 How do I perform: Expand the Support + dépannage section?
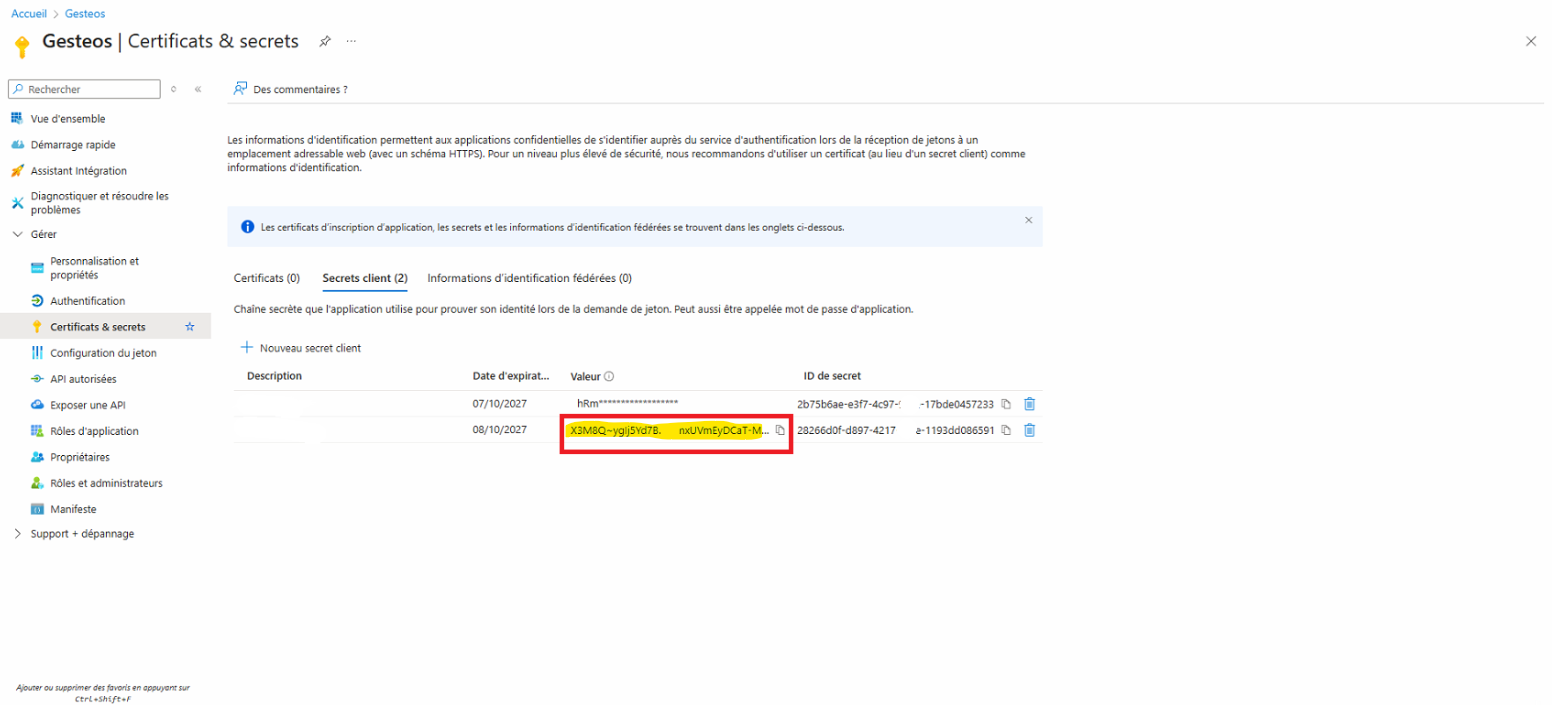pyautogui.click(x=17, y=534)
